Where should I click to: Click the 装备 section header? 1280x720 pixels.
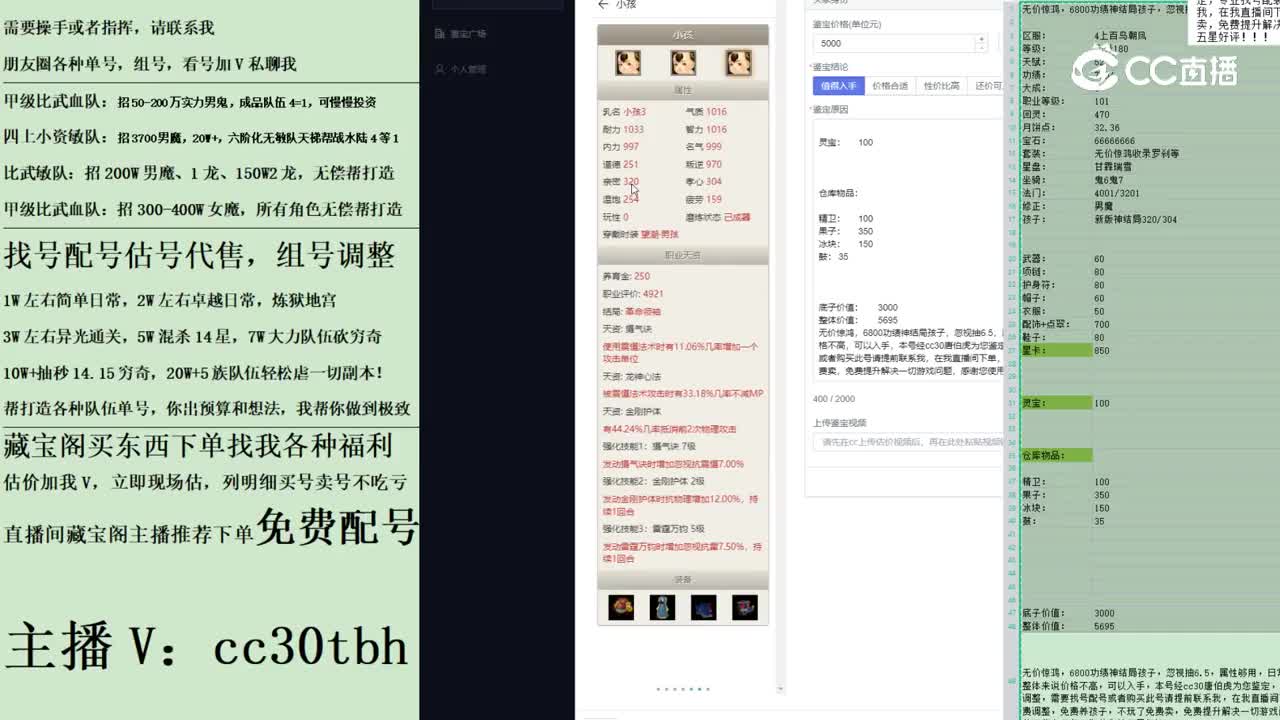683,579
